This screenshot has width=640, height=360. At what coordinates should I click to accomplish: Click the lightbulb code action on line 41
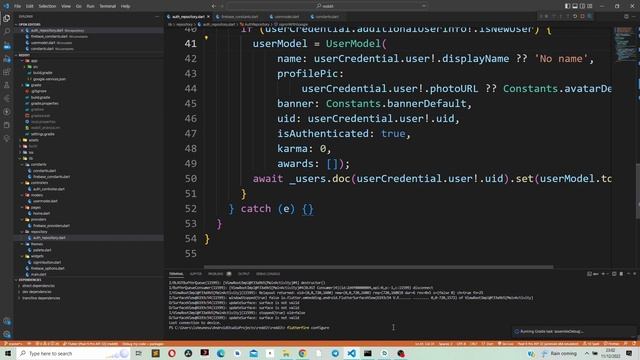click(206, 38)
